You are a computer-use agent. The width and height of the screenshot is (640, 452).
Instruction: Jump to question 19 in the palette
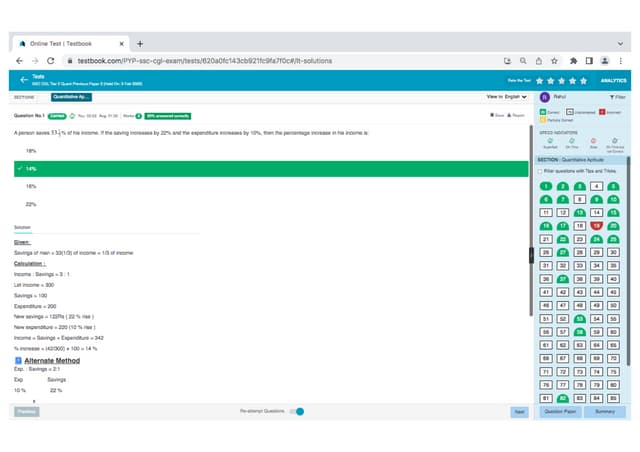point(597,227)
